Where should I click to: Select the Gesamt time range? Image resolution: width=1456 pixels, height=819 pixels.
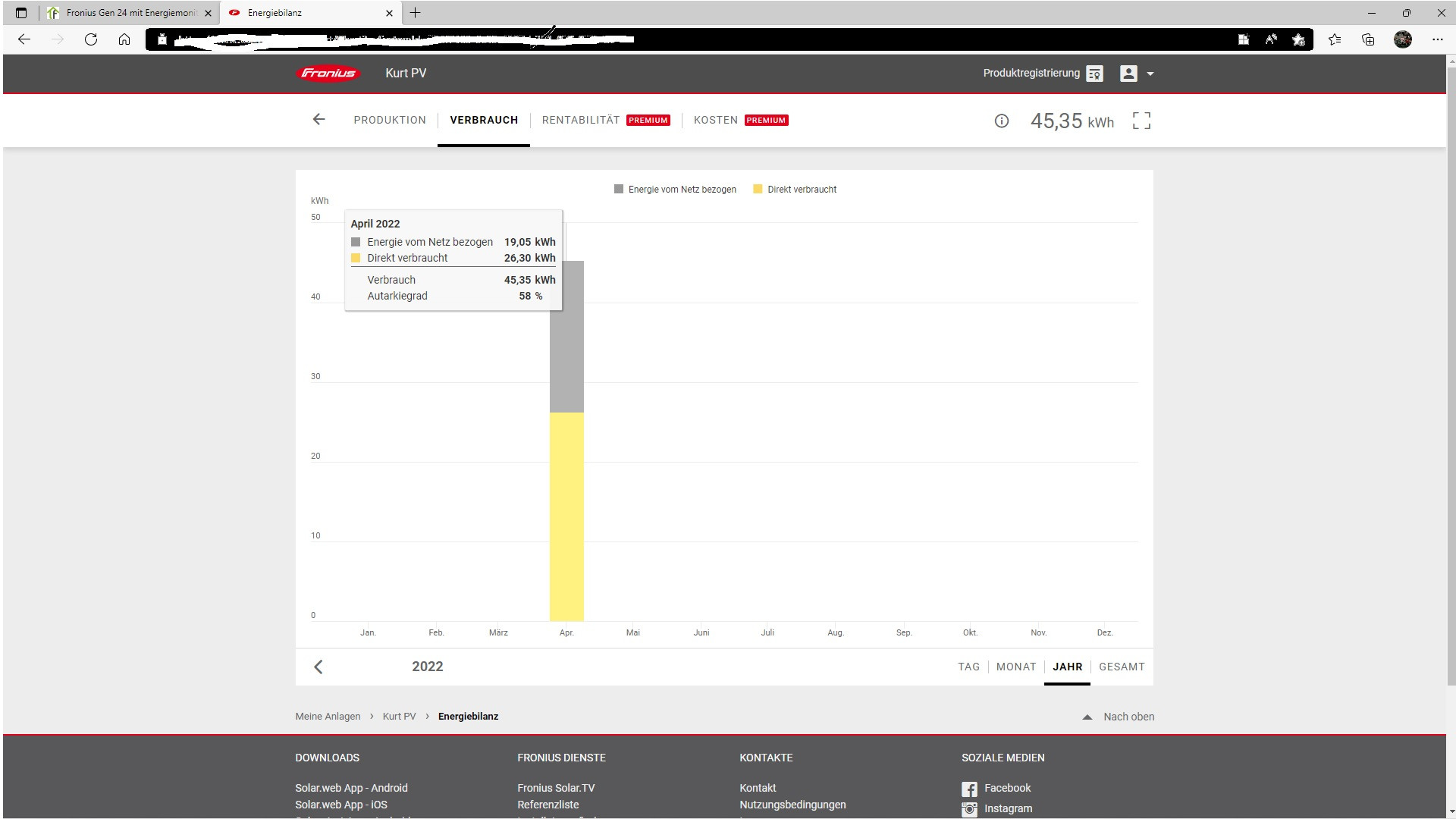(x=1122, y=667)
